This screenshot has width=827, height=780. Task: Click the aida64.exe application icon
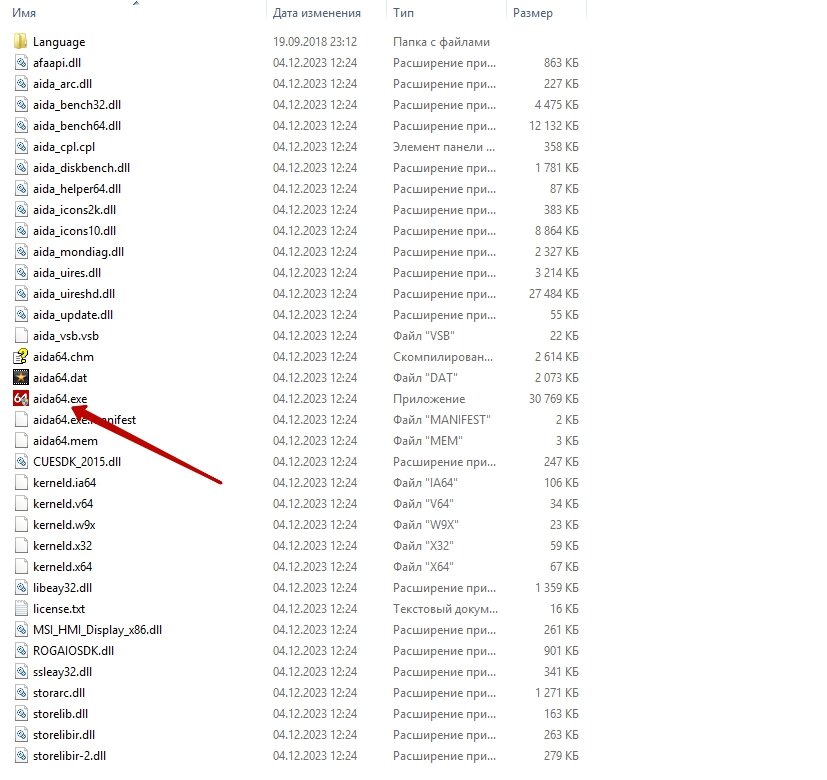click(21, 399)
